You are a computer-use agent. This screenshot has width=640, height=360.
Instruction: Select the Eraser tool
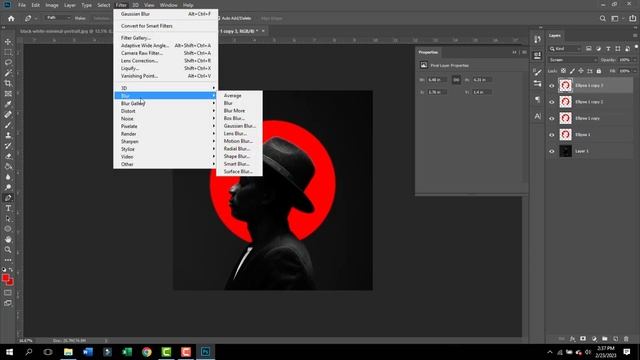[8, 156]
